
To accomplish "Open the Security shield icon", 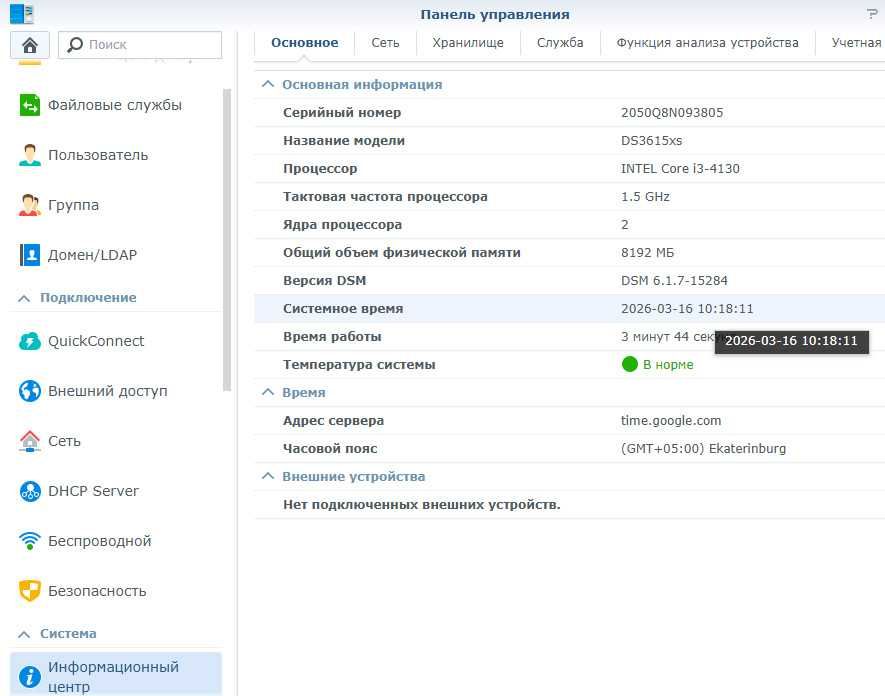I will coord(30,591).
